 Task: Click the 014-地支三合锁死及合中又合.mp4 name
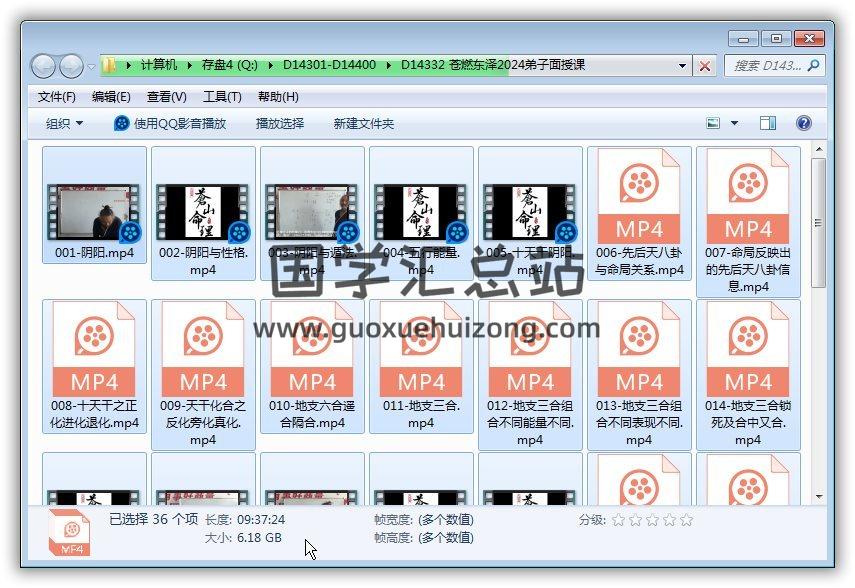pyautogui.click(x=748, y=423)
